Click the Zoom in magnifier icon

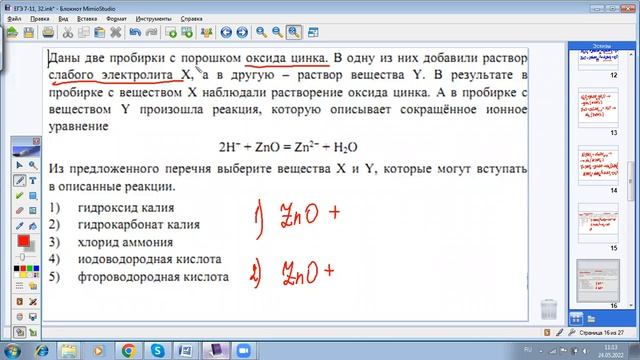(262, 32)
